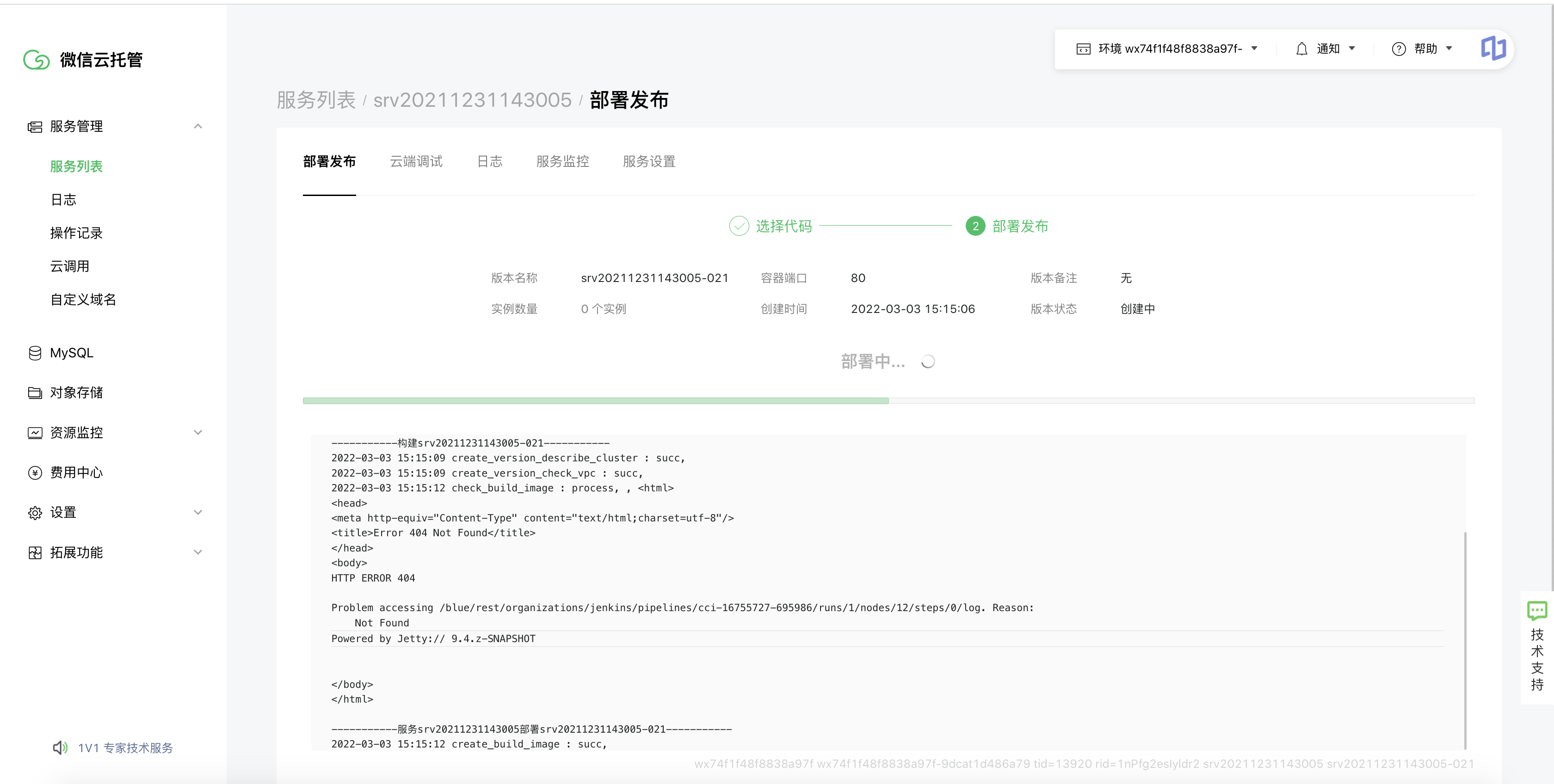Click the 微信云托管 title text

click(x=101, y=60)
